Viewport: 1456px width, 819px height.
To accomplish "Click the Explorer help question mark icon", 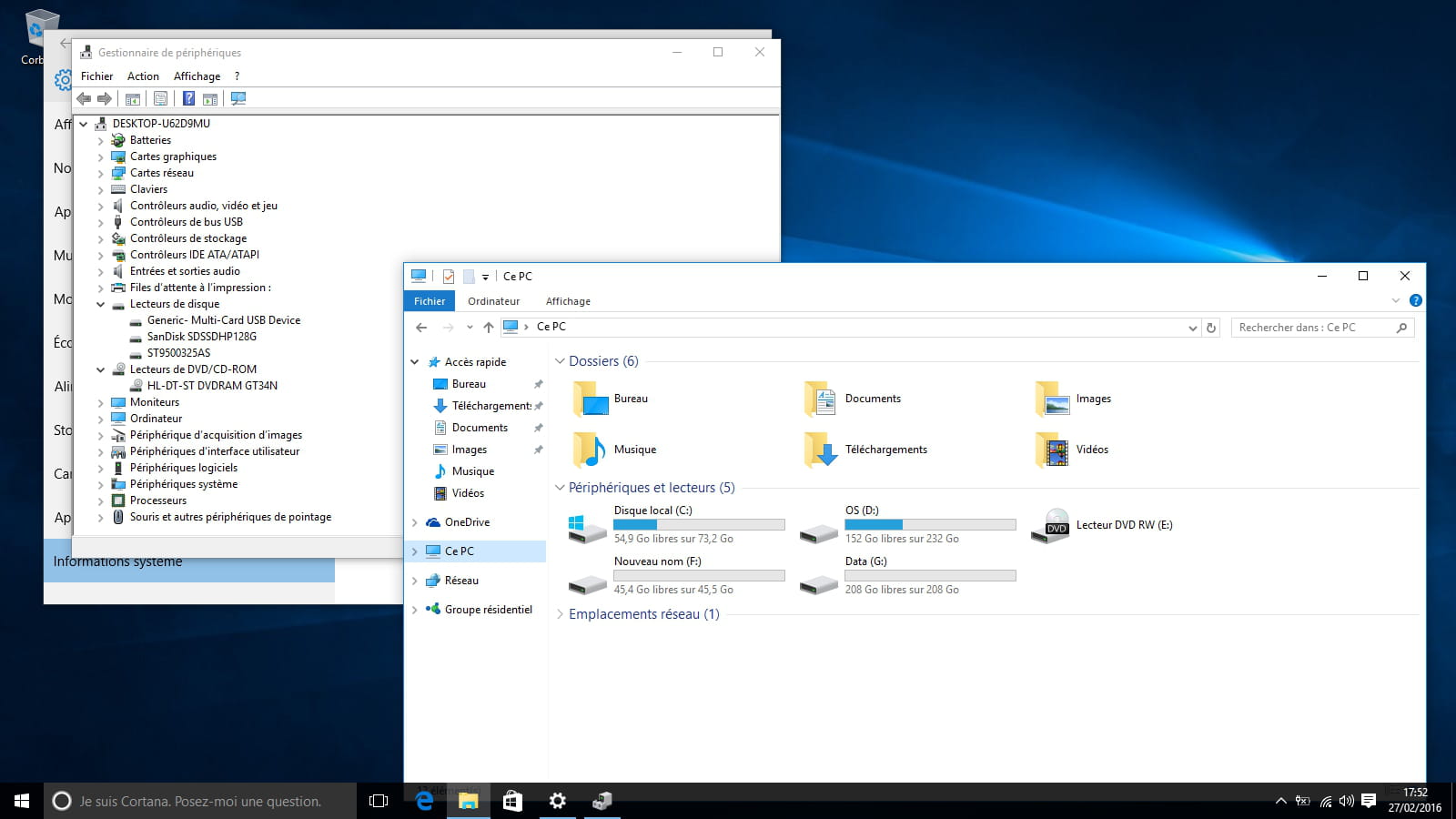I will [x=1415, y=300].
